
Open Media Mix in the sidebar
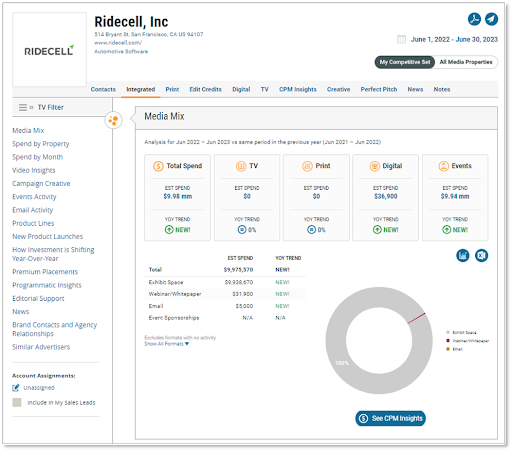[28, 130]
